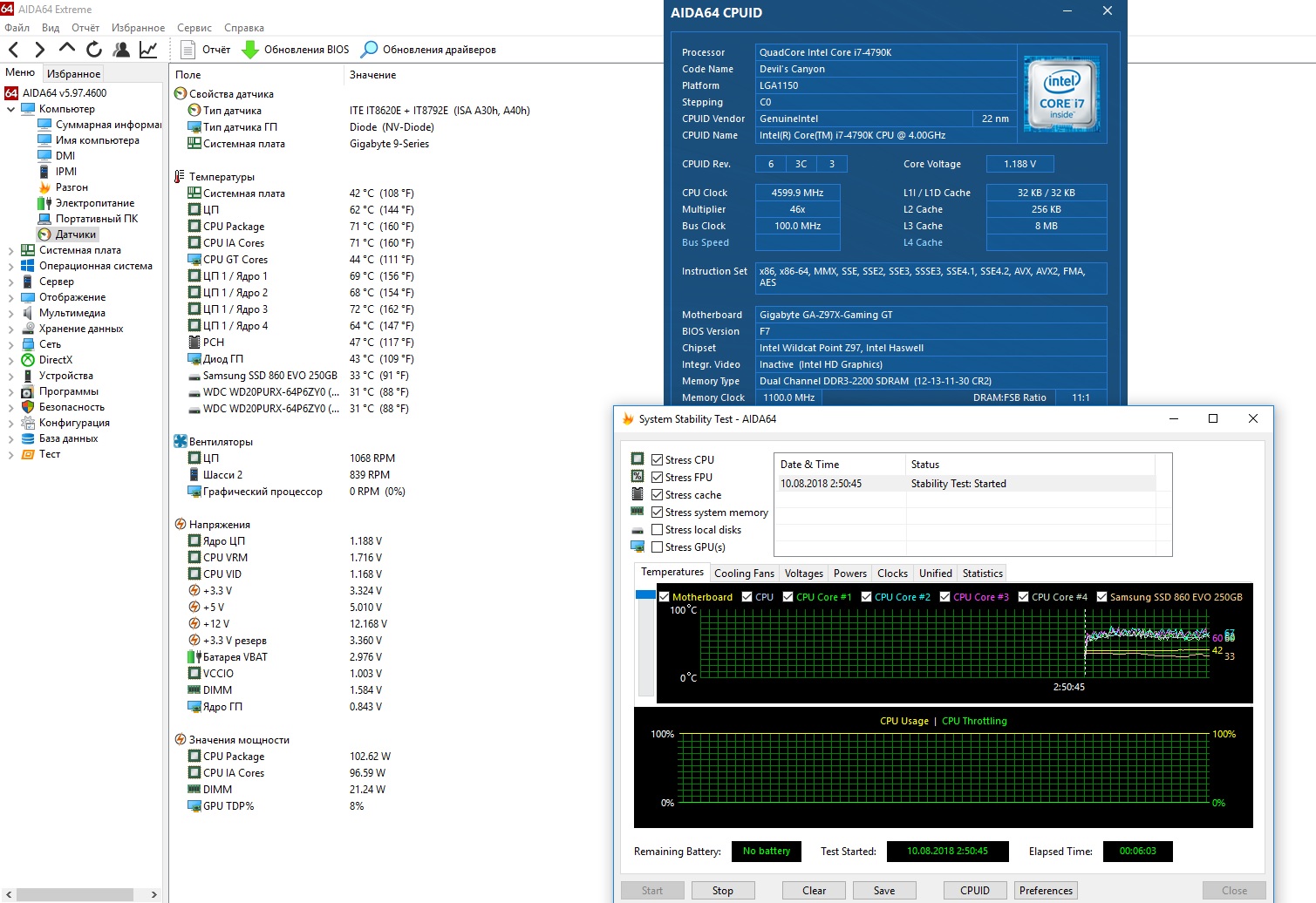Click the Forward navigation arrow in toolbar
This screenshot has width=1316, height=903.
pos(39,50)
